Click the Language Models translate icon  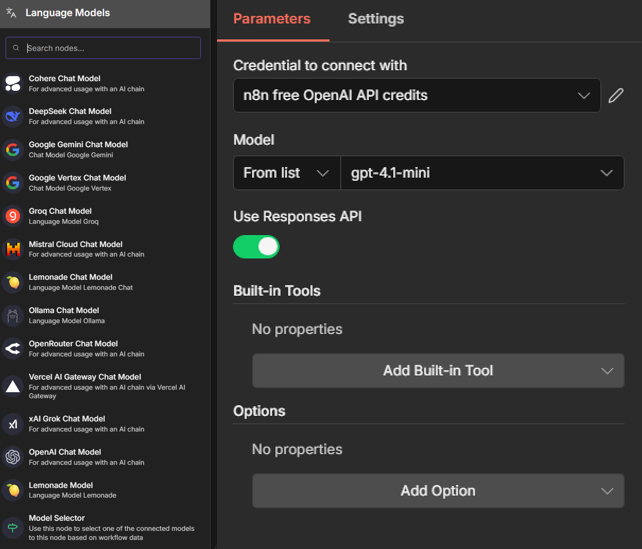[x=11, y=13]
